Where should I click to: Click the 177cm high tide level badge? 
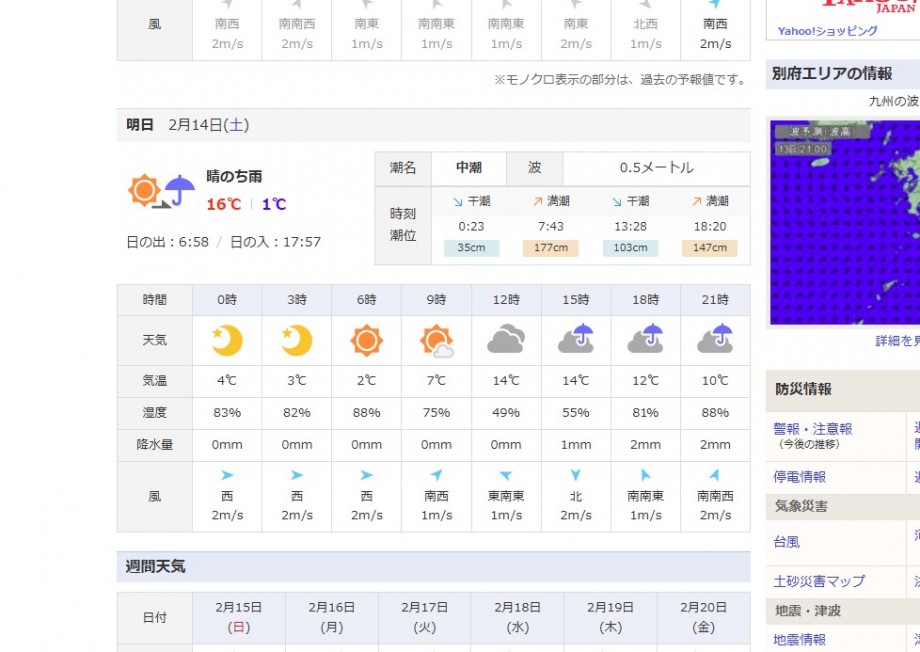(550, 248)
